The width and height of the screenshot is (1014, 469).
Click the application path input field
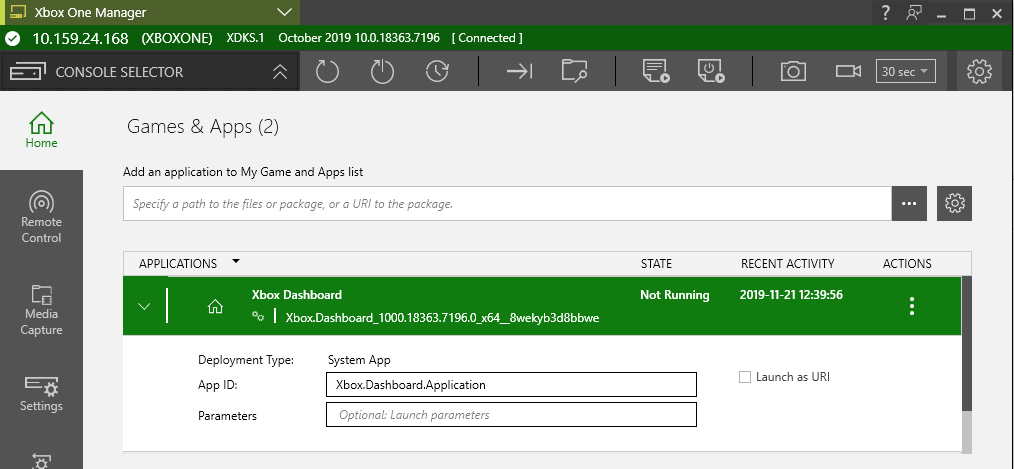point(508,204)
